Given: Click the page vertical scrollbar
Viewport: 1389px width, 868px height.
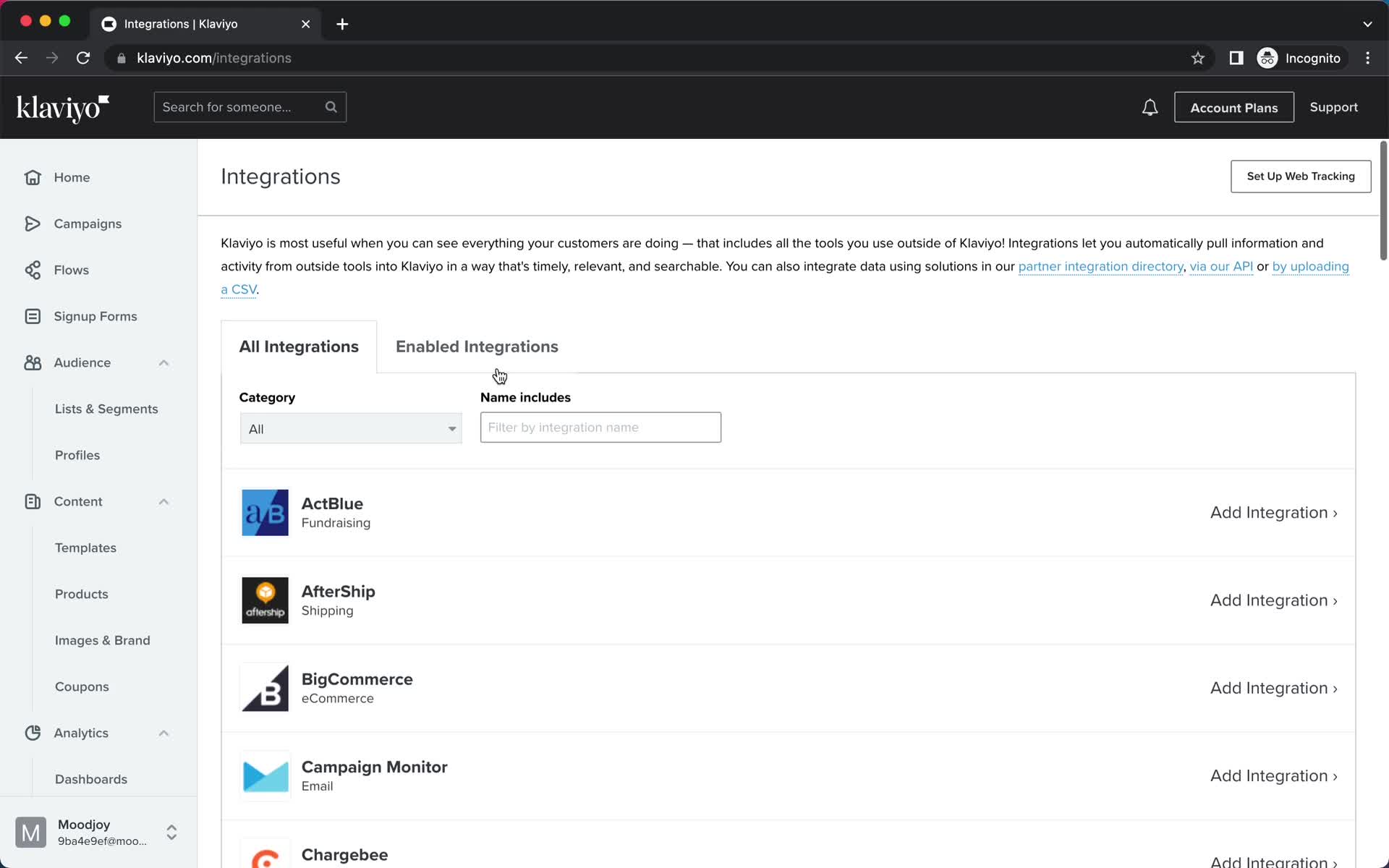Looking at the screenshot, I should tap(1383, 201).
